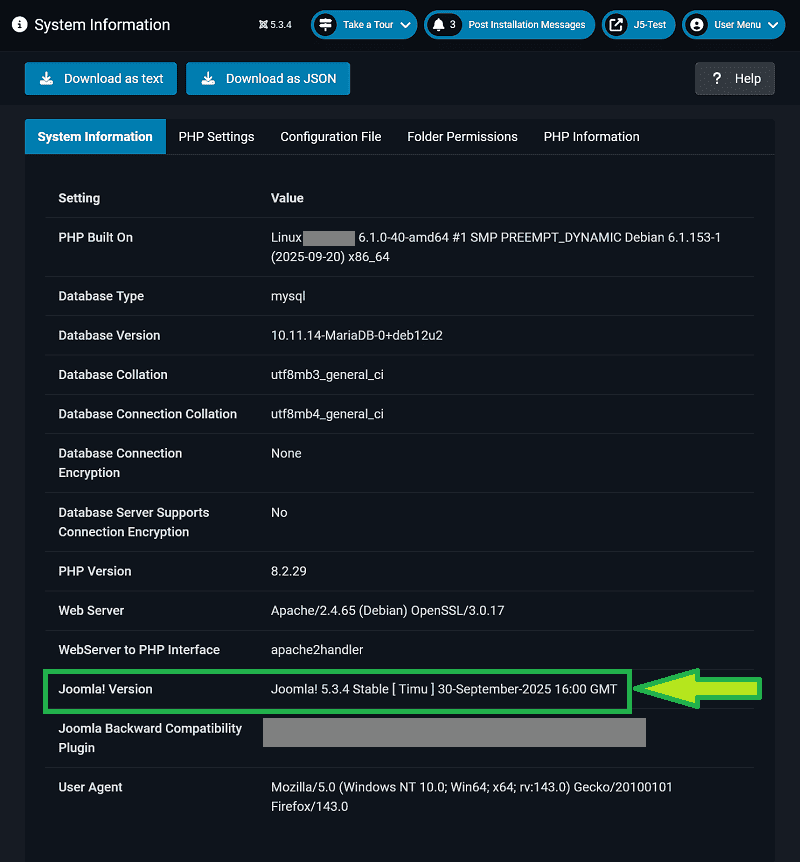Click the bell notification icon
The image size is (800, 862).
click(x=438, y=25)
